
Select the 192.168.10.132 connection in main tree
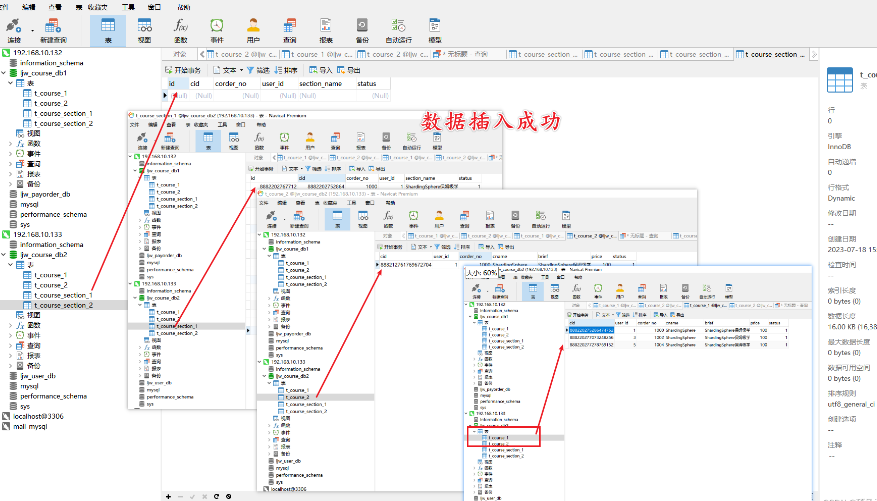37,53
